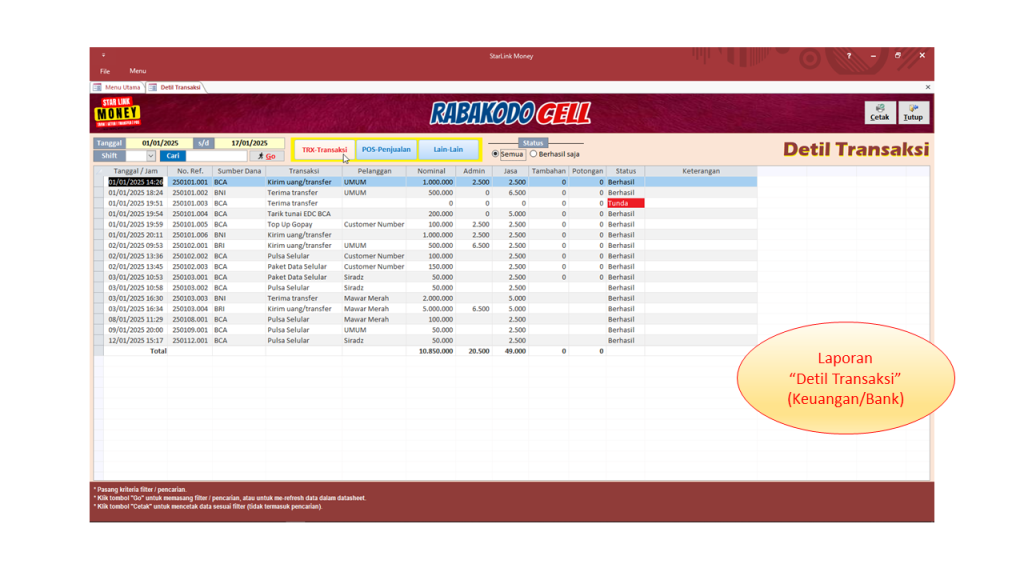Select row selector of first record
Image resolution: width=1024 pixels, height=576 pixels.
(99, 182)
